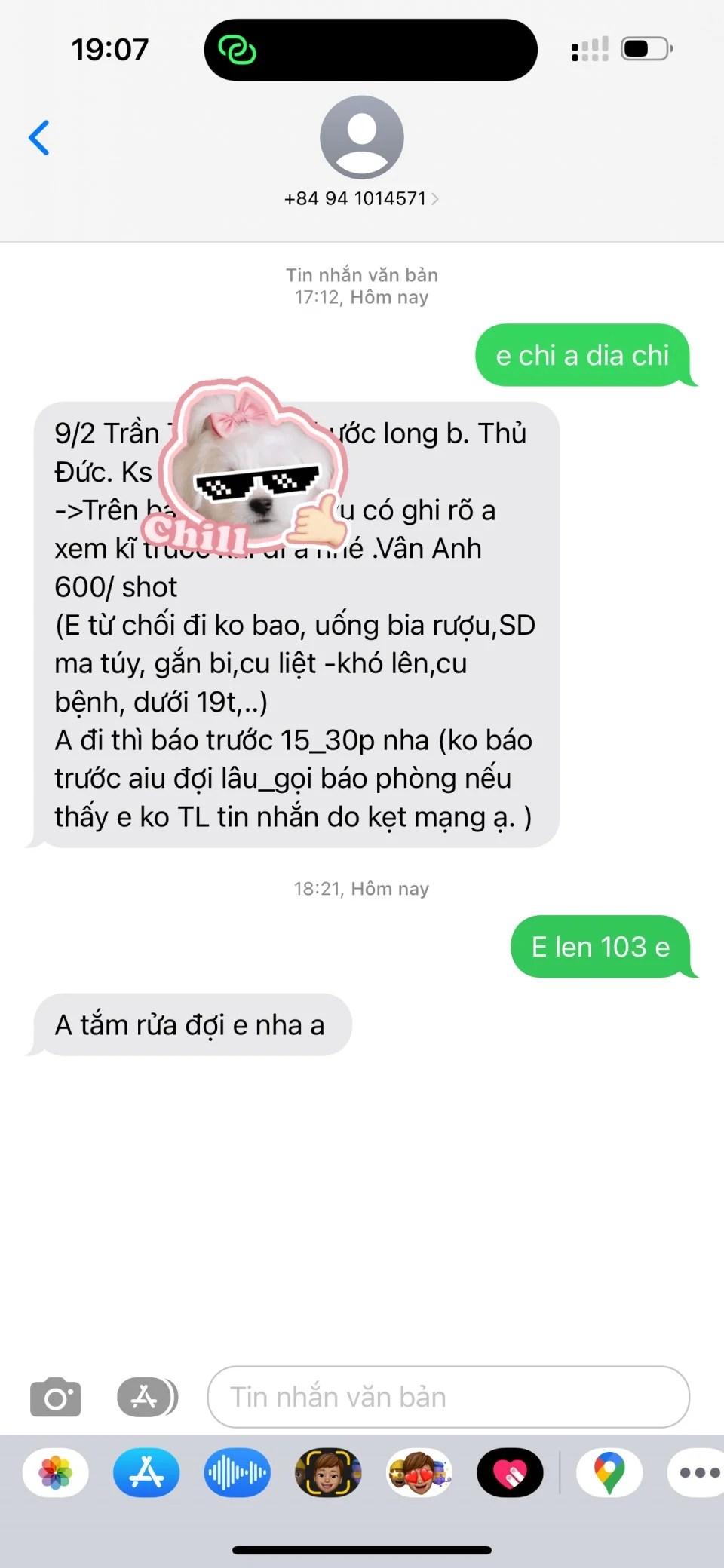Screen dimensions: 724x1568
Task: Open Memoji Stickers with heart-eyes face
Action: click(419, 1472)
